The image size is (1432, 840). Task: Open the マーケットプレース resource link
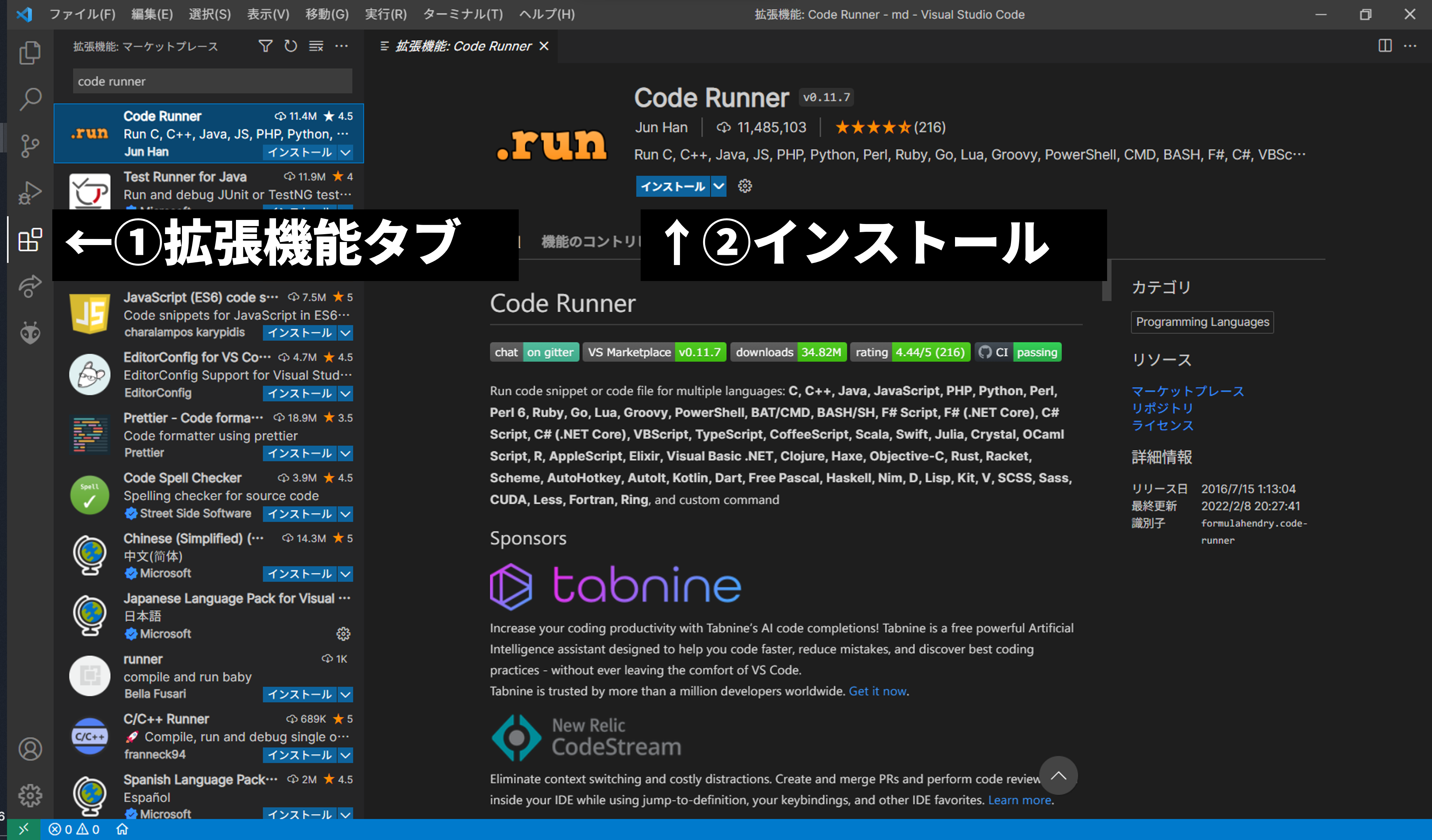1188,391
